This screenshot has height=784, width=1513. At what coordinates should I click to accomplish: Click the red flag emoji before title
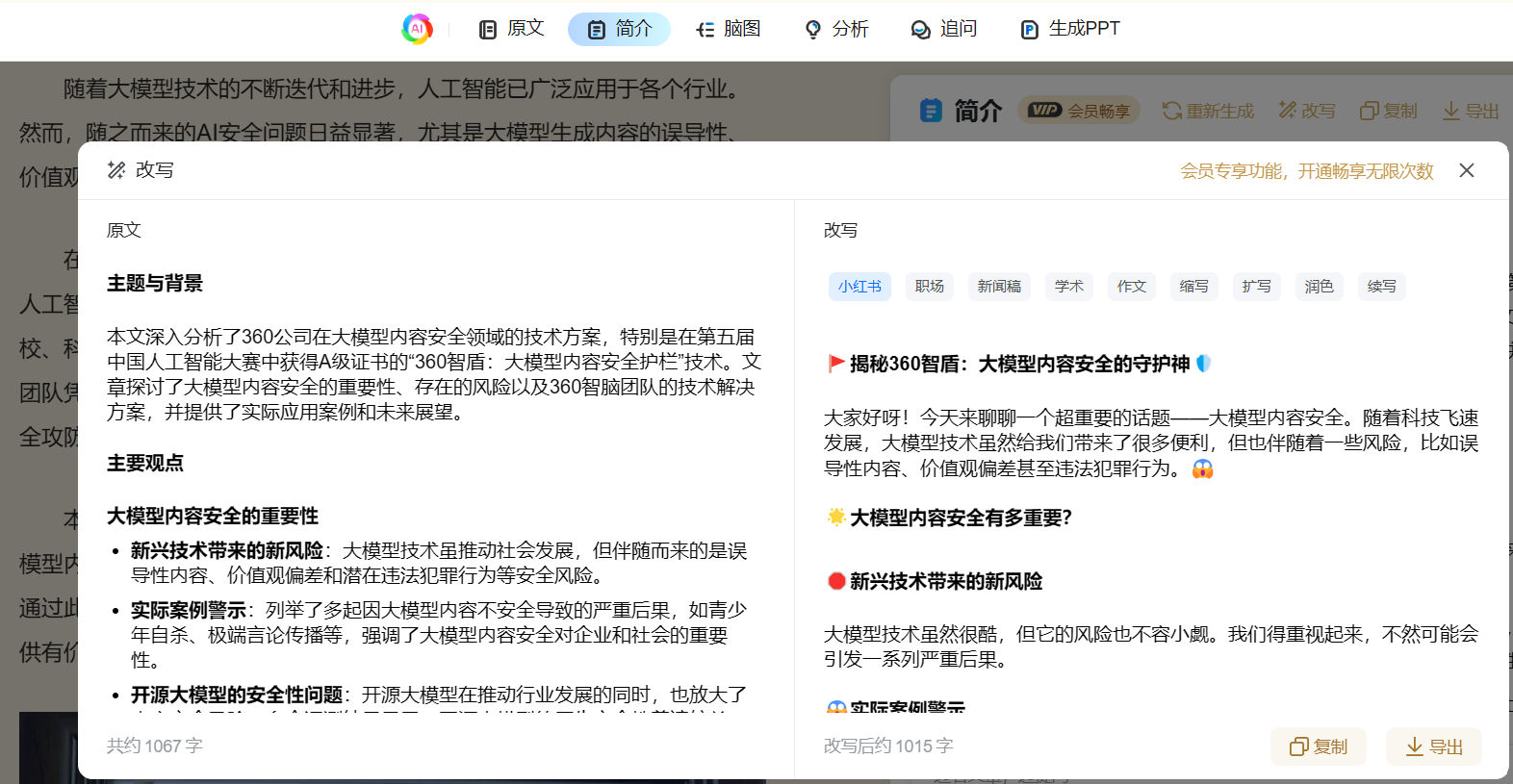[x=836, y=364]
